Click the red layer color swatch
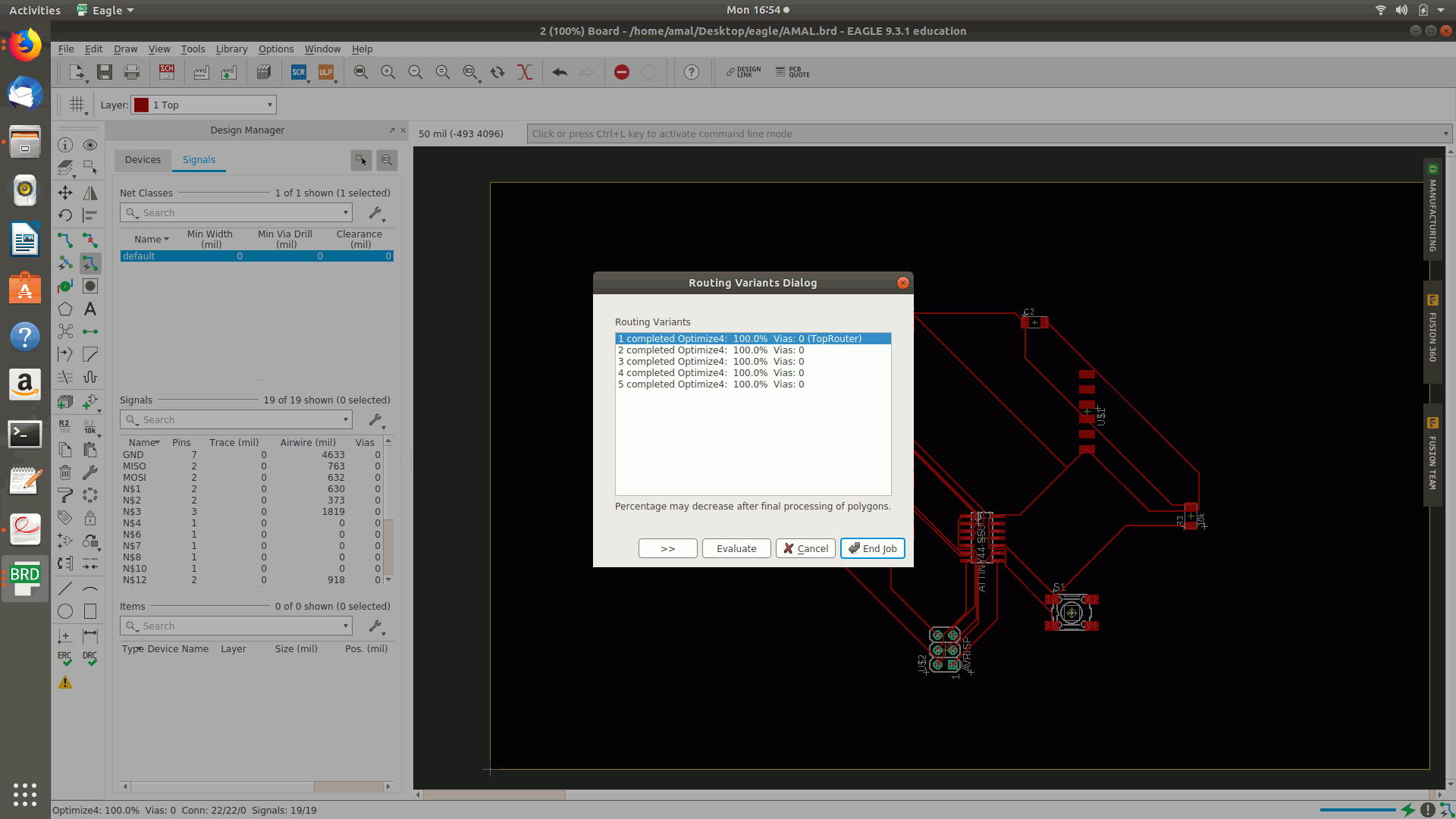 (x=142, y=105)
